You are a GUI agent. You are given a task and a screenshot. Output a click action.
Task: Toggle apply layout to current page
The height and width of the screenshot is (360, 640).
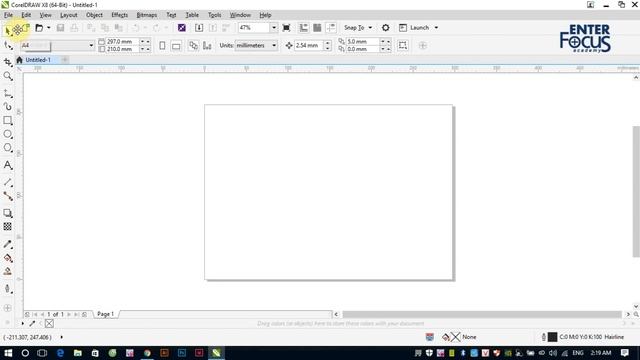[207, 45]
